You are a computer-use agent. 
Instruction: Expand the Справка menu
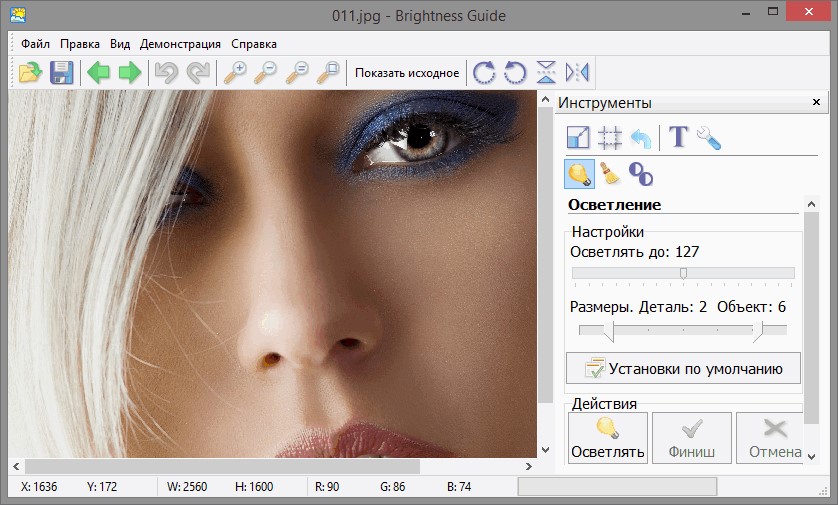254,44
